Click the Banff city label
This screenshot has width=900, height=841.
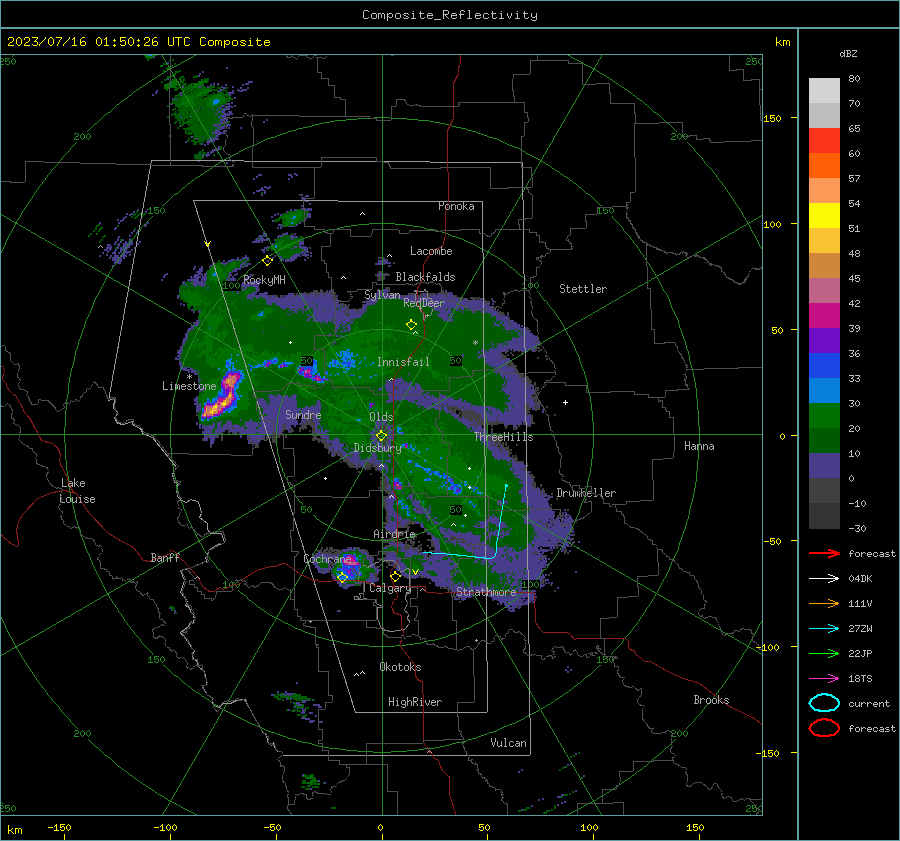(165, 558)
